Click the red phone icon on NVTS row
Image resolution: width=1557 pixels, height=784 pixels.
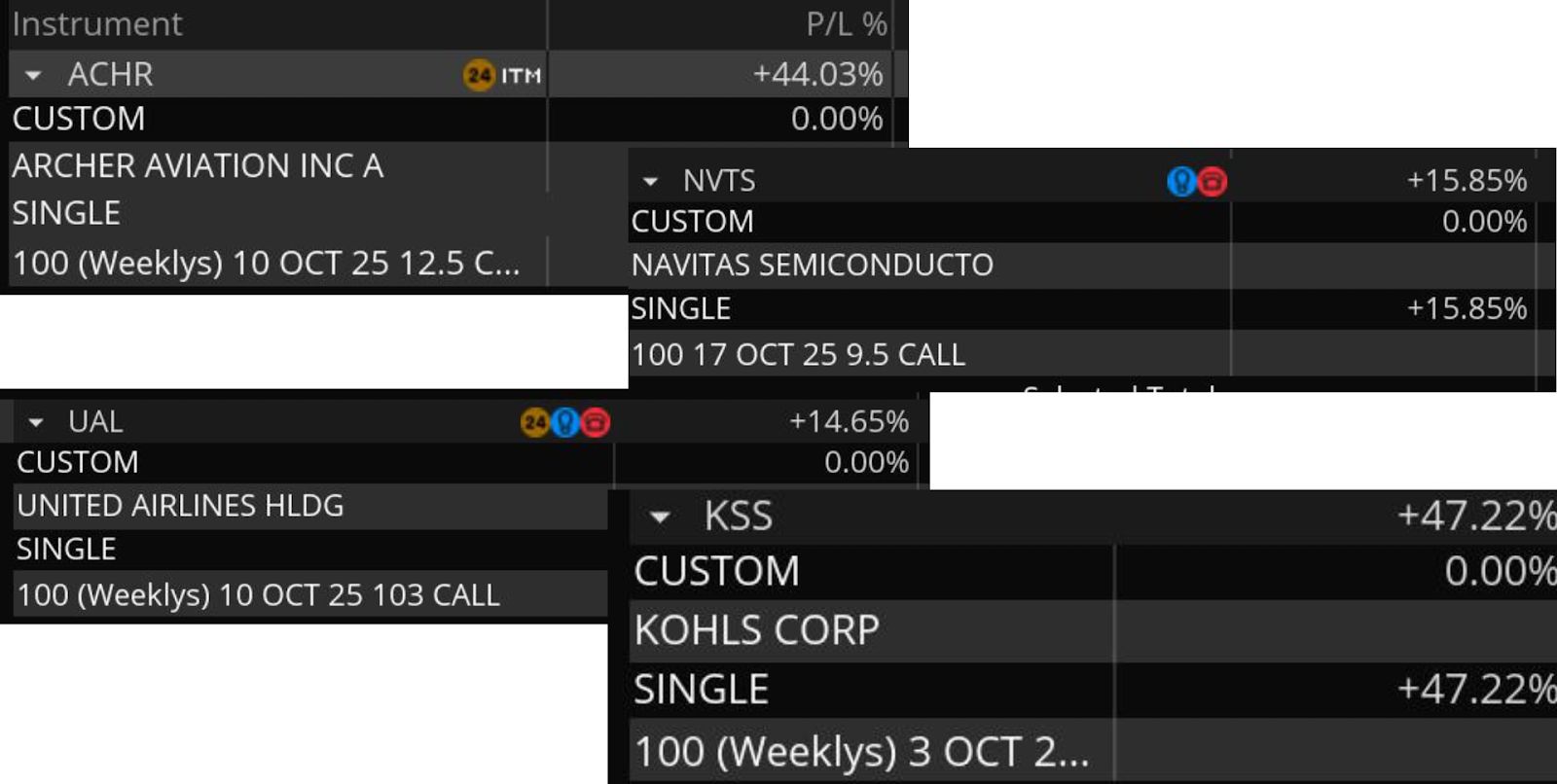(x=1212, y=181)
